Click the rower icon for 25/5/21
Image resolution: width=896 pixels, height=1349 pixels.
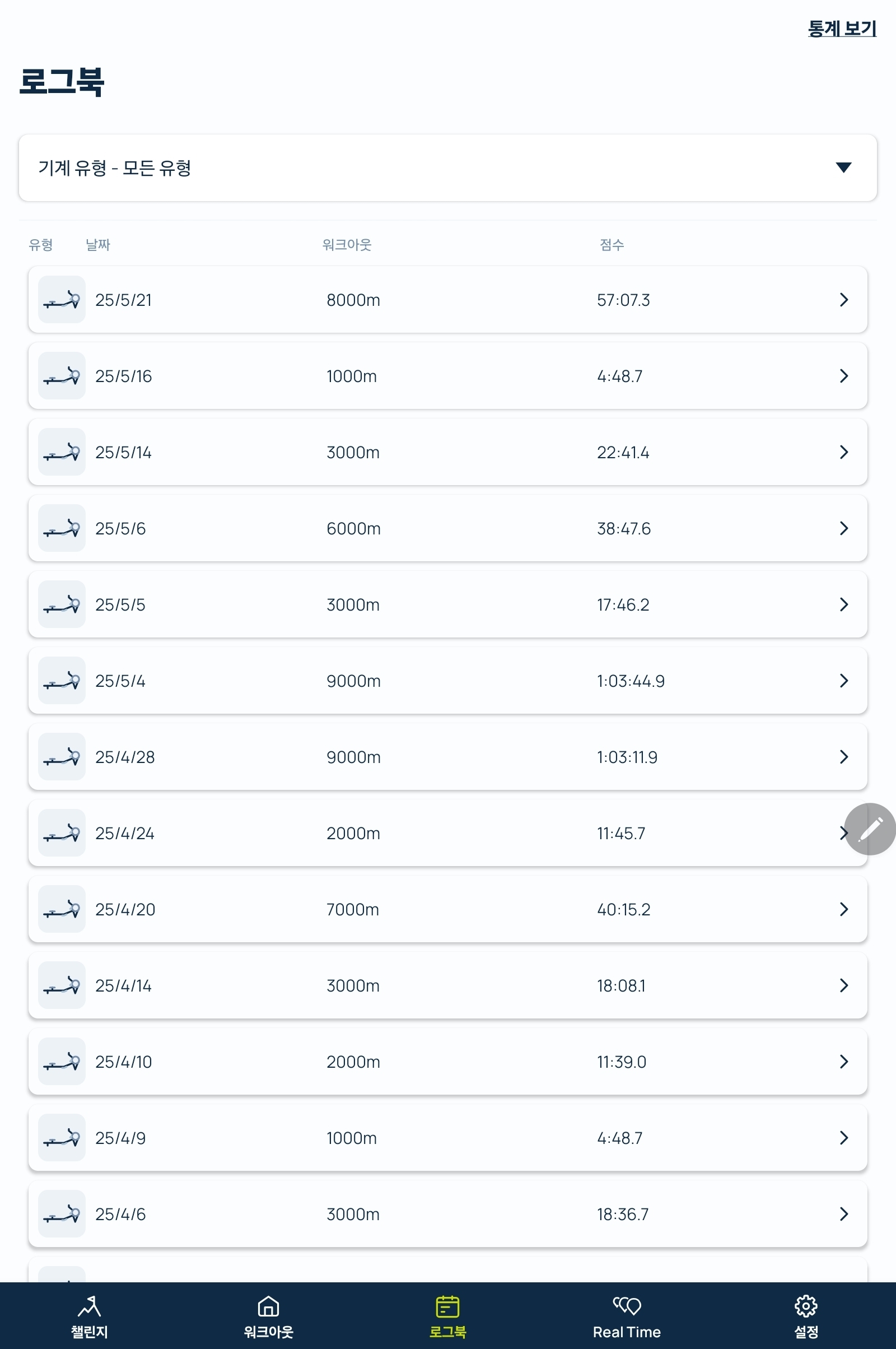[62, 300]
